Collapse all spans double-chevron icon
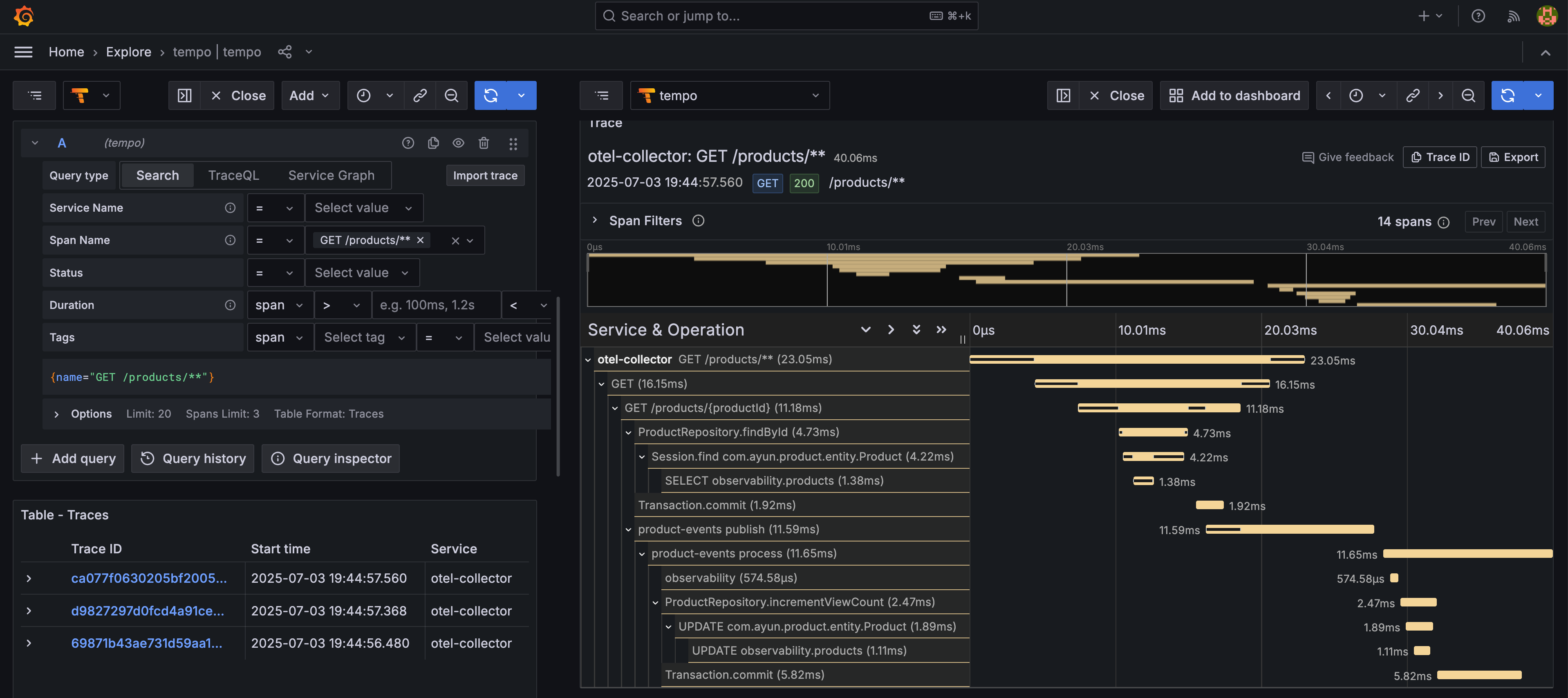 coord(916,330)
